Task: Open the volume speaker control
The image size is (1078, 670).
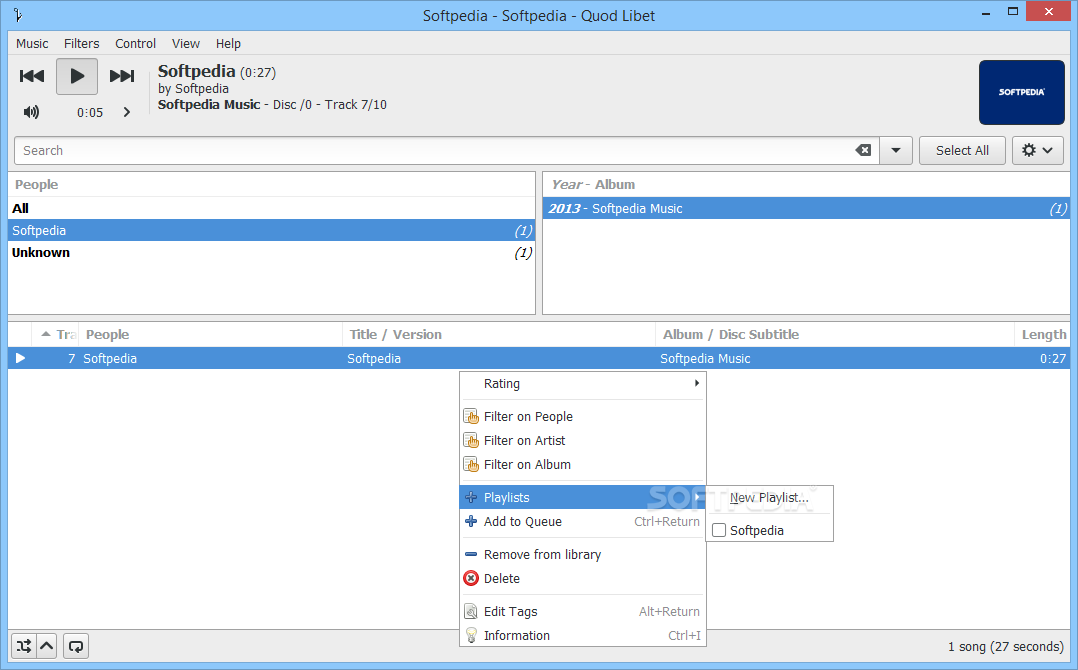Action: tap(32, 112)
